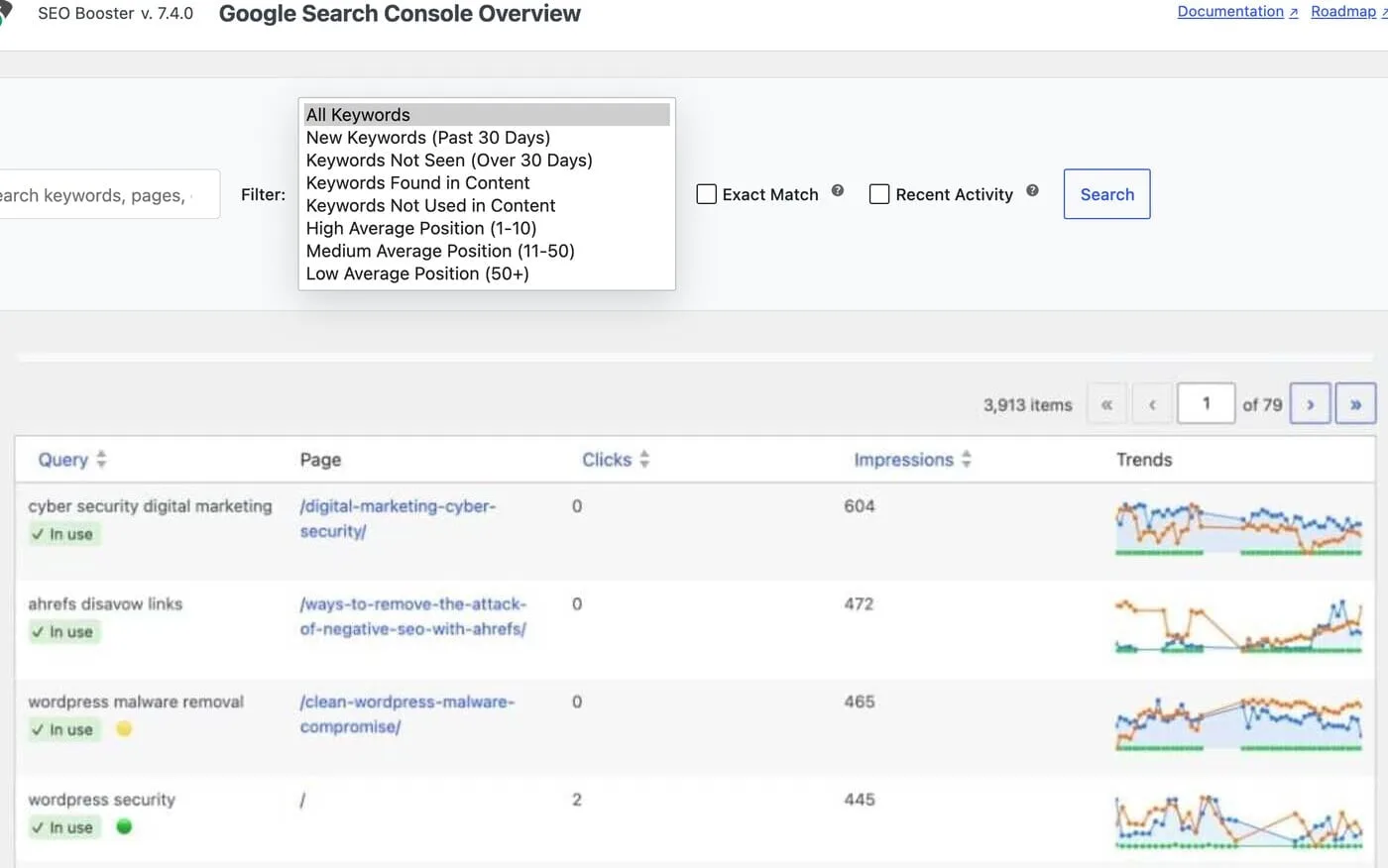Click In use badge for wordpress malware removal
Image resolution: width=1388 pixels, height=868 pixels.
(63, 730)
